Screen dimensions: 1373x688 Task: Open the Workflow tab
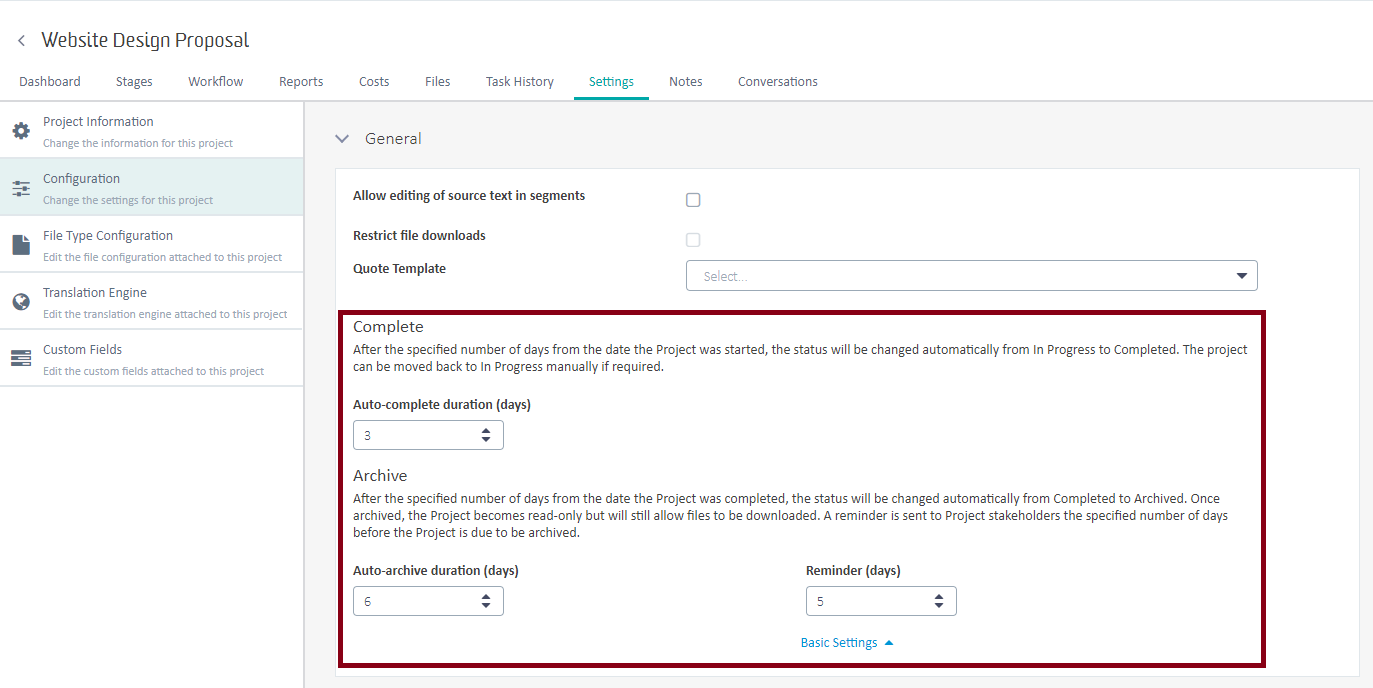click(x=216, y=82)
